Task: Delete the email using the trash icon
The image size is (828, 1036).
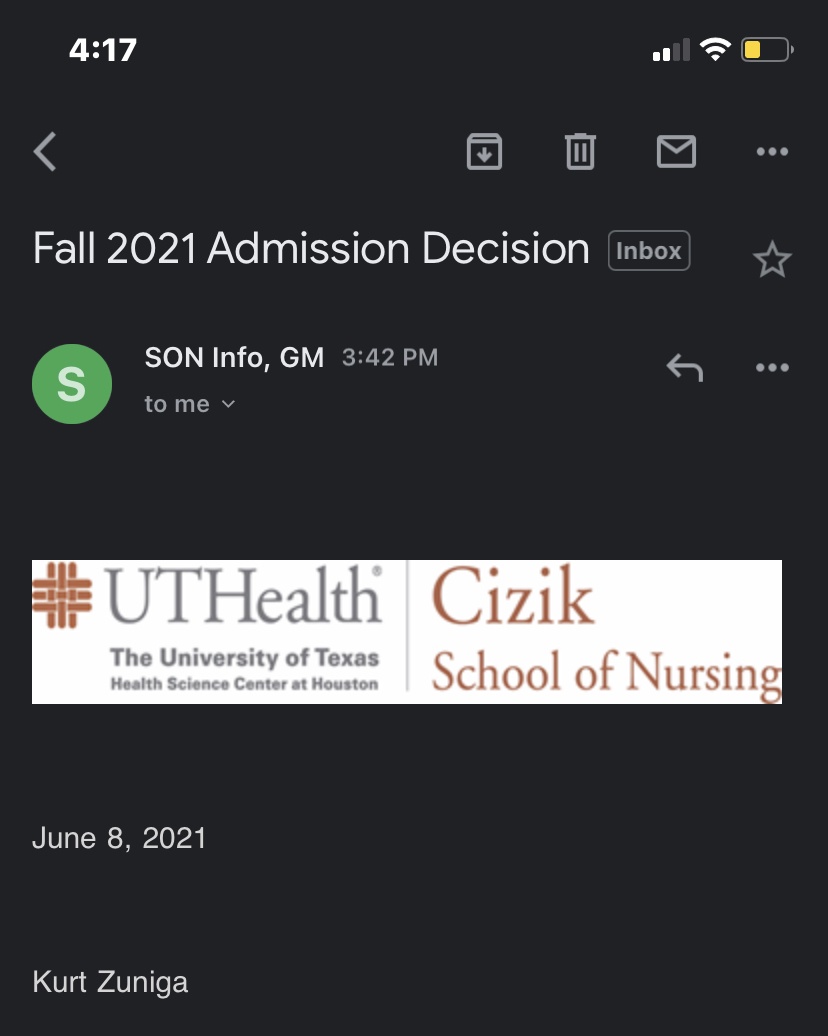Action: 580,151
